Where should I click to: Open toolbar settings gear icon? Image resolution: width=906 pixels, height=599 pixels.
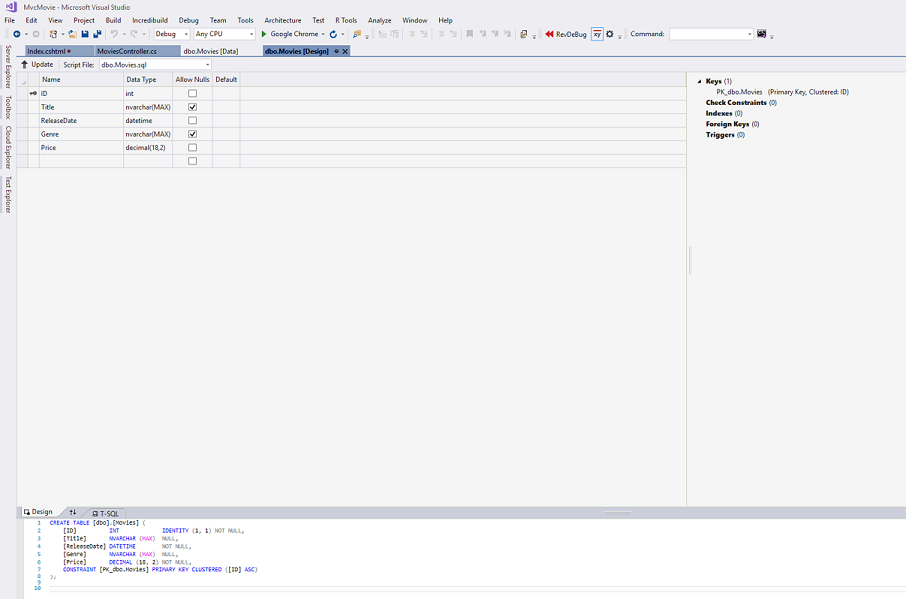[608, 32]
